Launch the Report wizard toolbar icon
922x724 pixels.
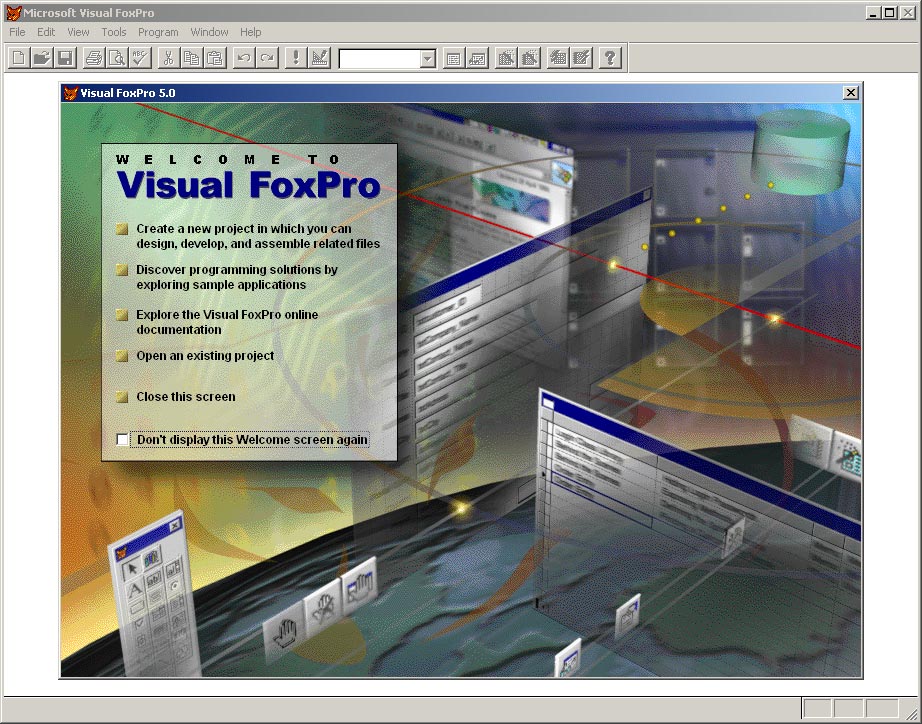(x=529, y=58)
